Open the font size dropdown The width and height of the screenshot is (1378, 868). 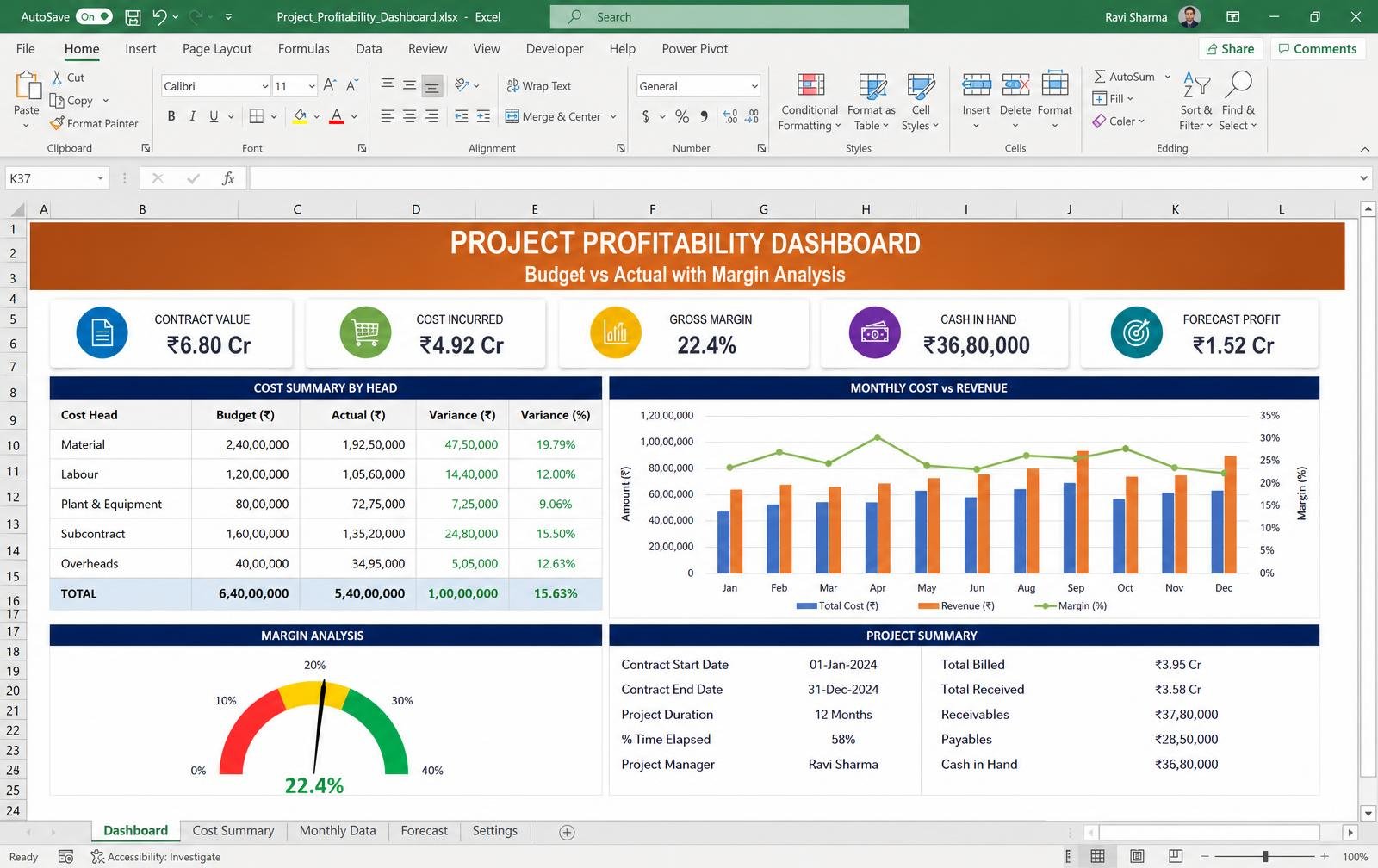tap(312, 86)
